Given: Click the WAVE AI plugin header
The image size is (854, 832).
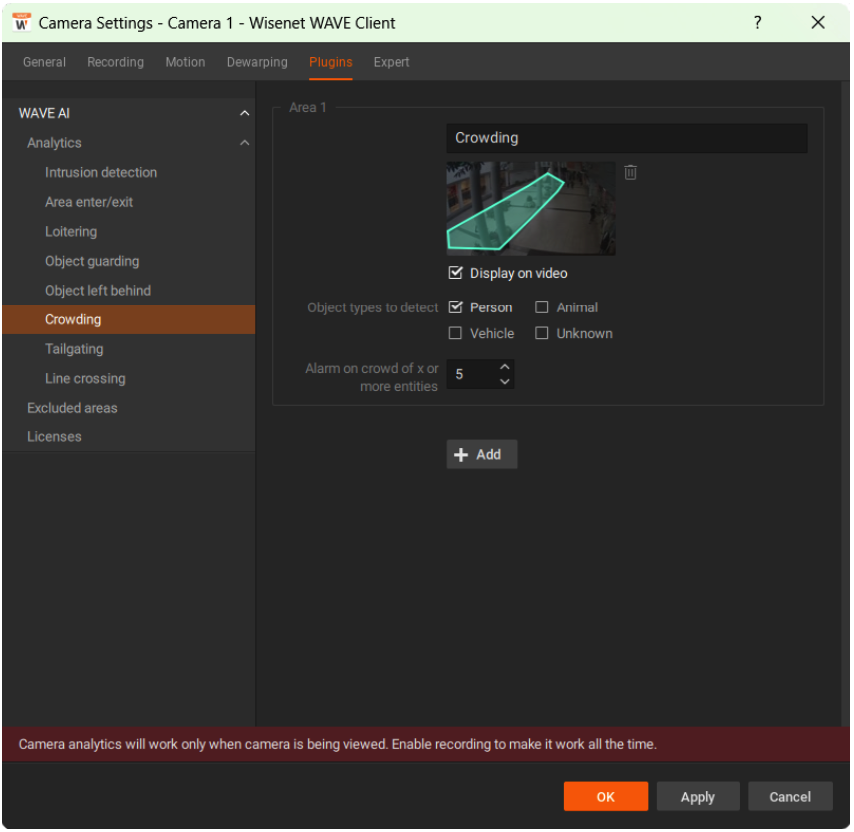Looking at the screenshot, I should [x=44, y=113].
